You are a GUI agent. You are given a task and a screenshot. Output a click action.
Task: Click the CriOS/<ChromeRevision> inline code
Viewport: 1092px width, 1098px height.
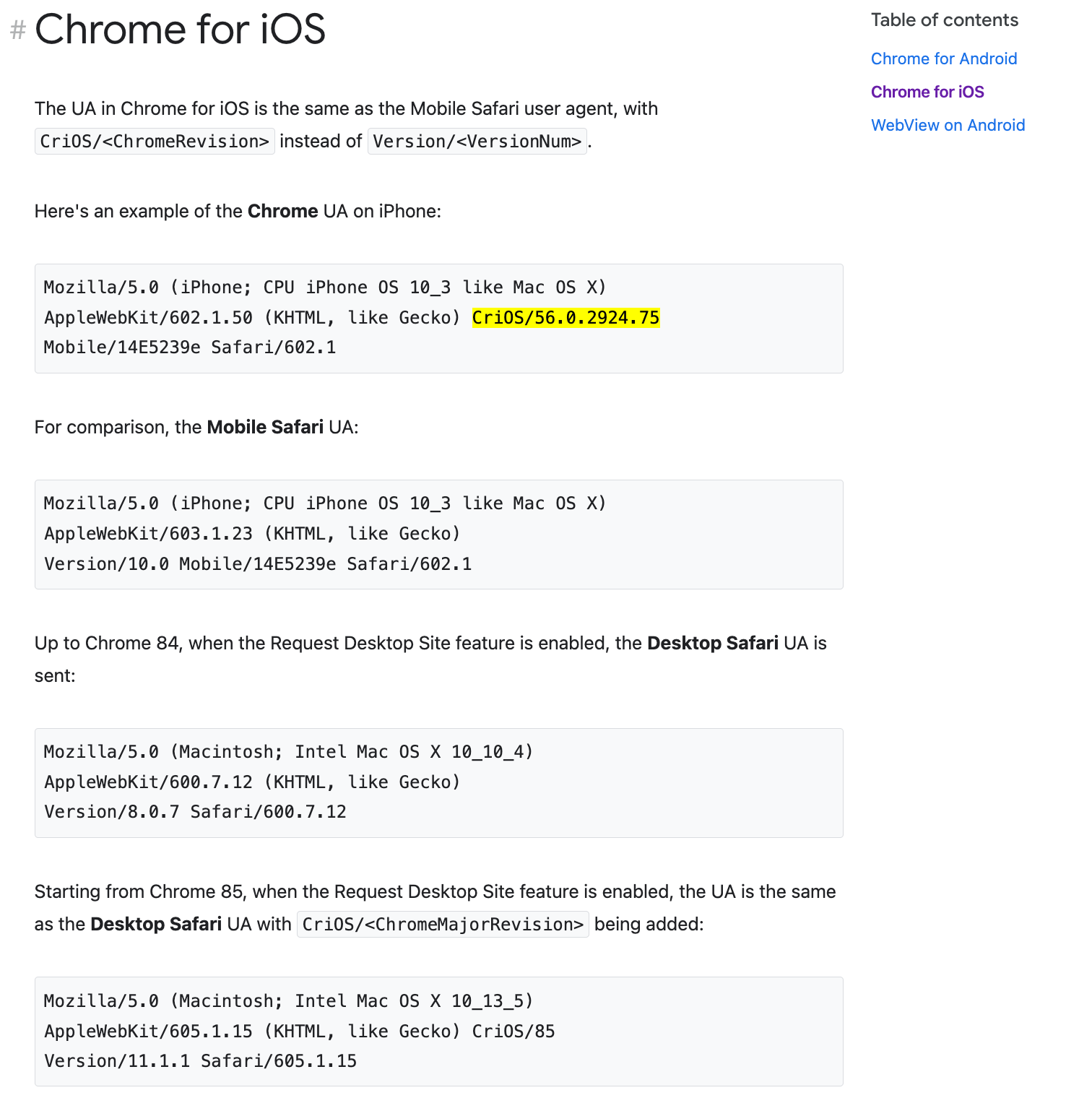click(x=155, y=141)
